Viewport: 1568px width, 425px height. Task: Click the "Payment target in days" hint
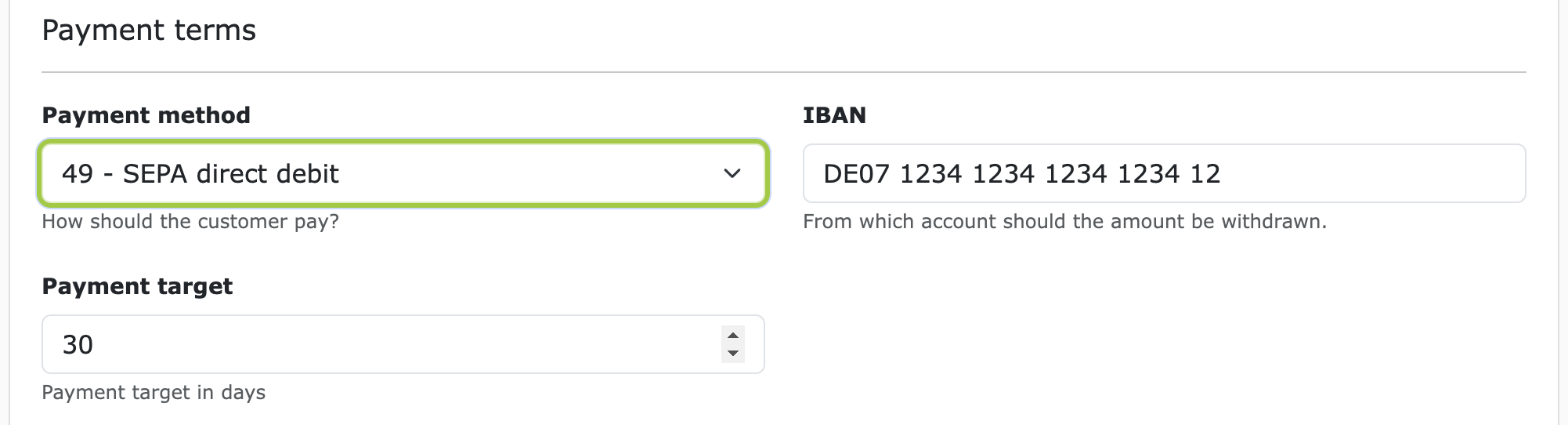click(x=154, y=393)
